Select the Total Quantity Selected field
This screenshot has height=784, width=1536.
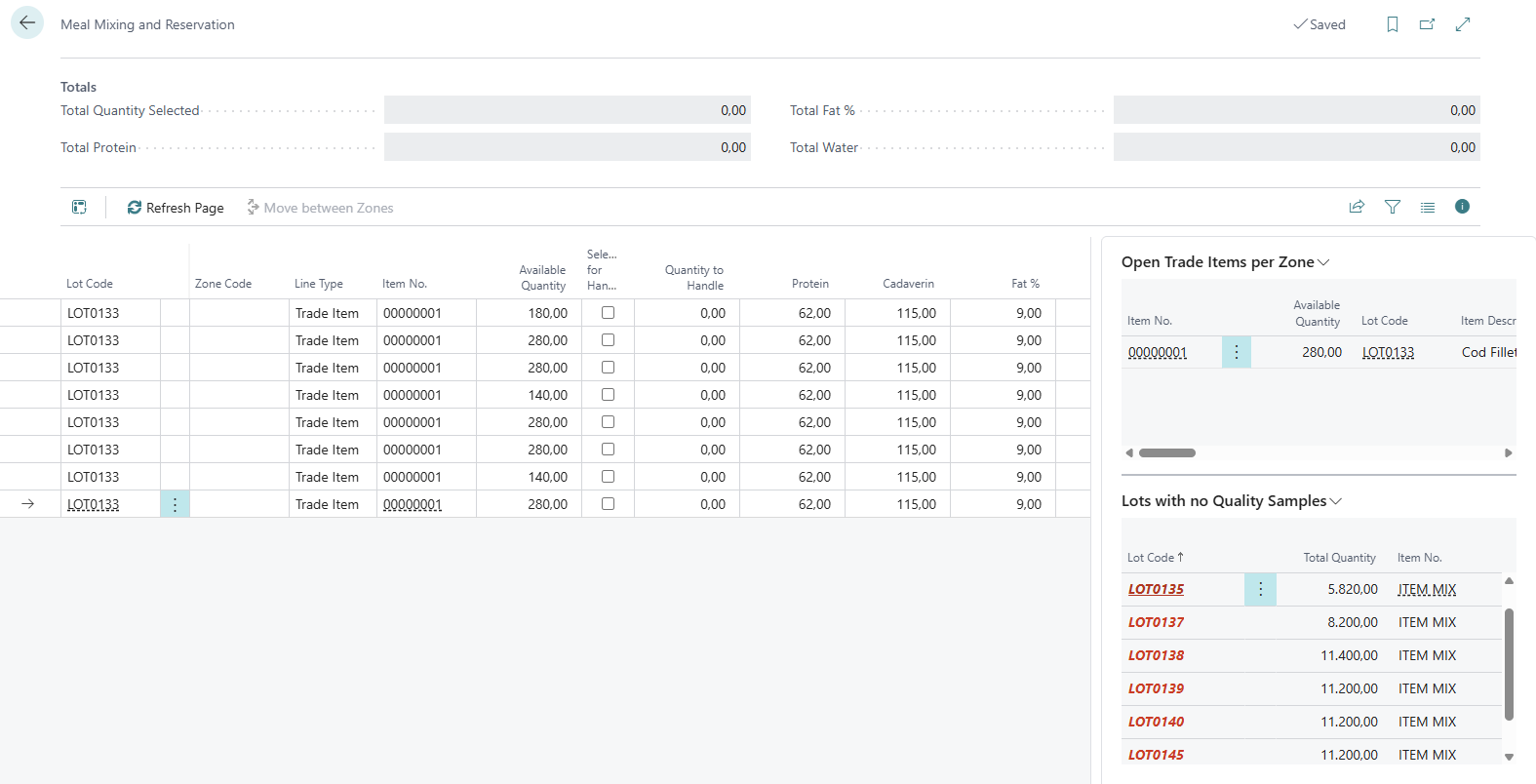(x=568, y=110)
